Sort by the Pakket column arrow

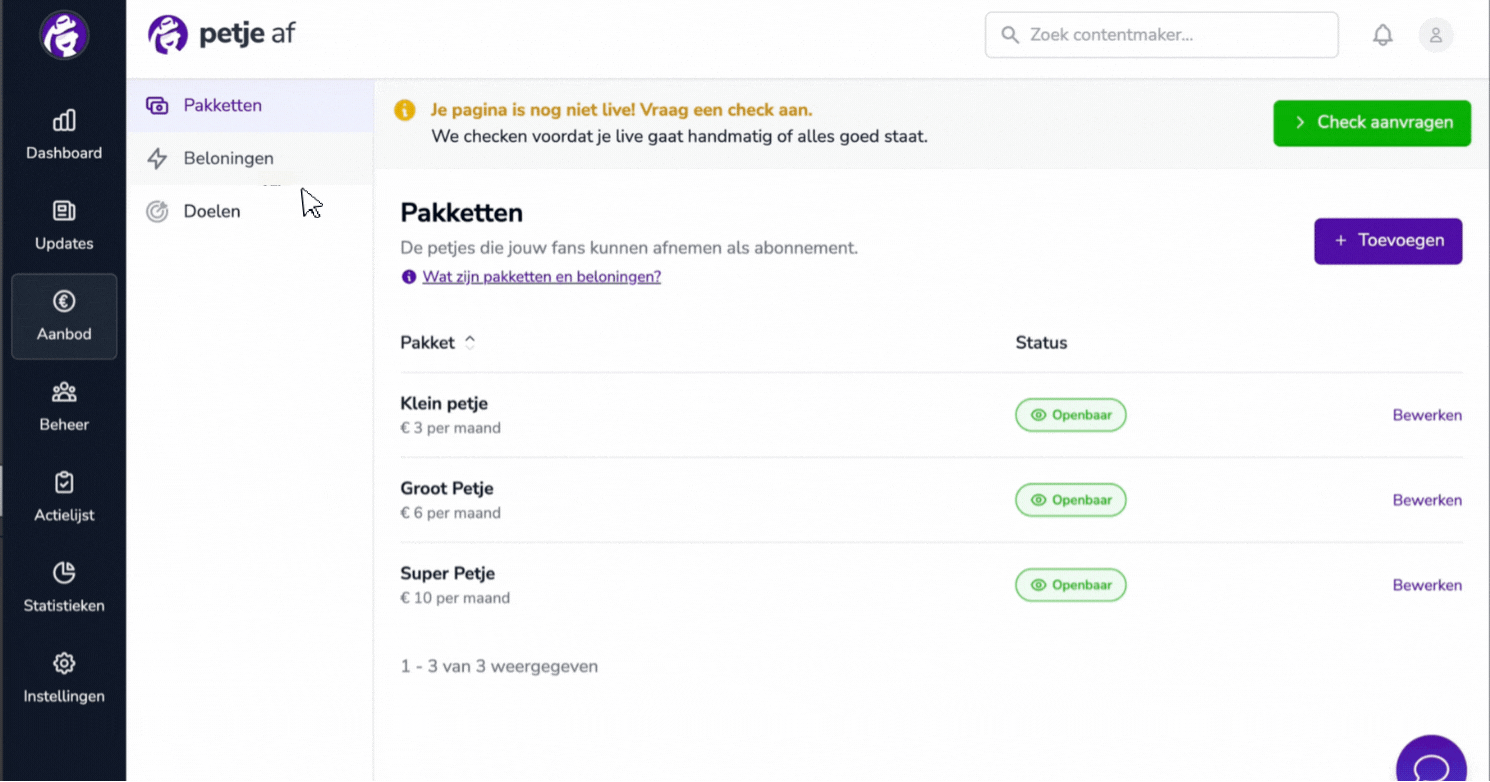coord(470,342)
